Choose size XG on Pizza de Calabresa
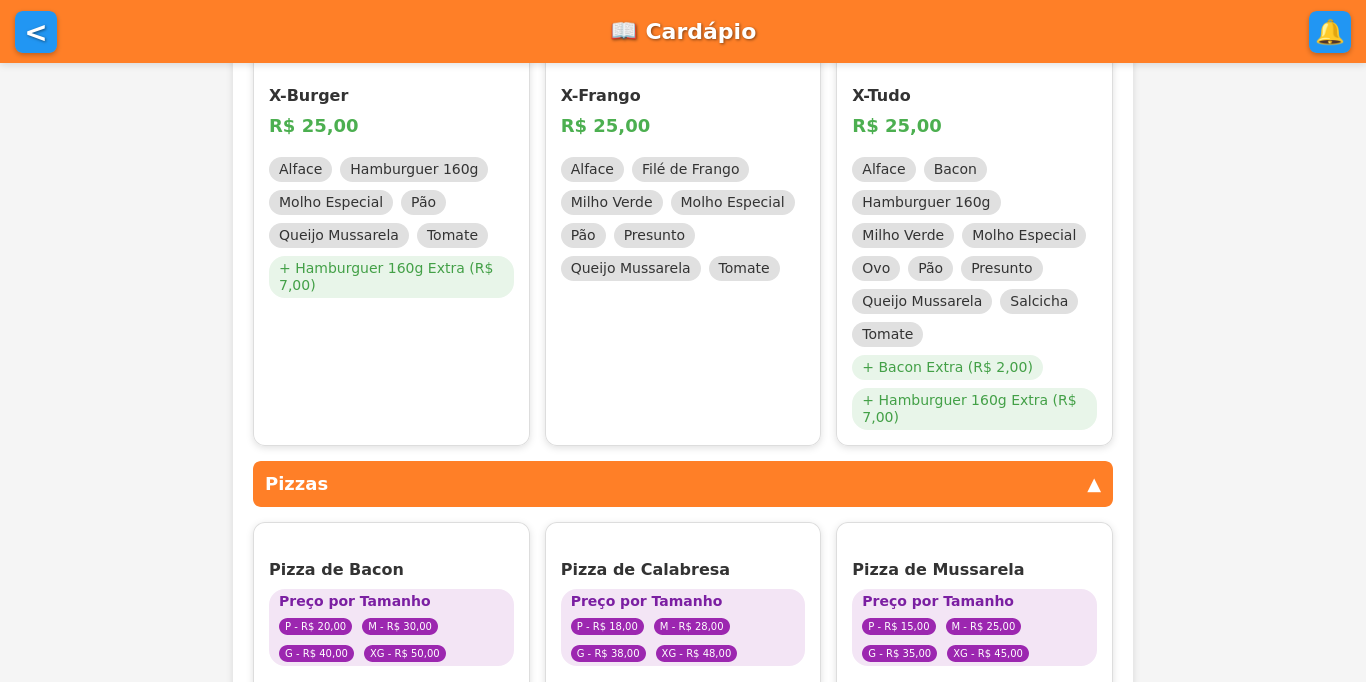The image size is (1366, 682). 694,653
